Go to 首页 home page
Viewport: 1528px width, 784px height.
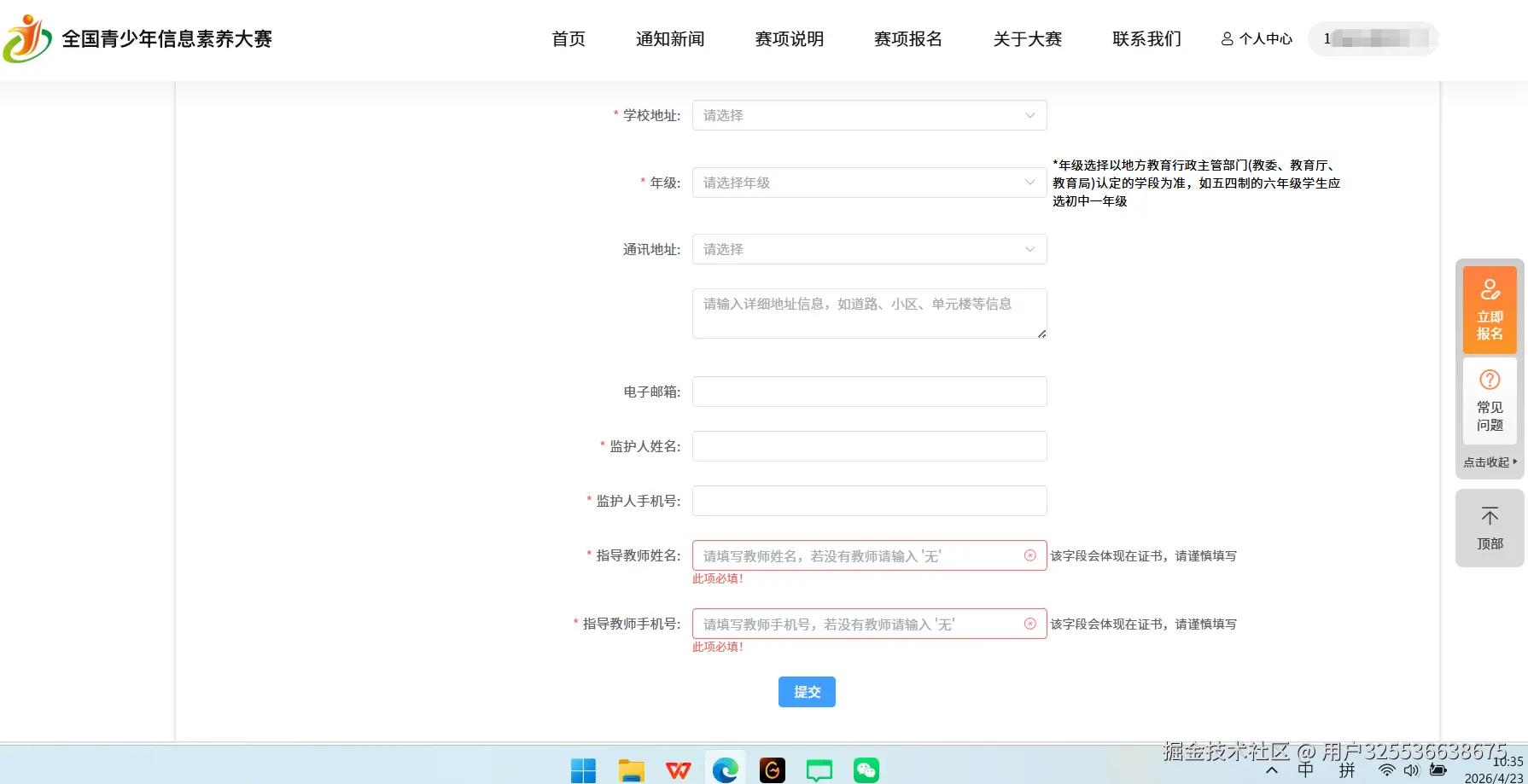(x=569, y=38)
